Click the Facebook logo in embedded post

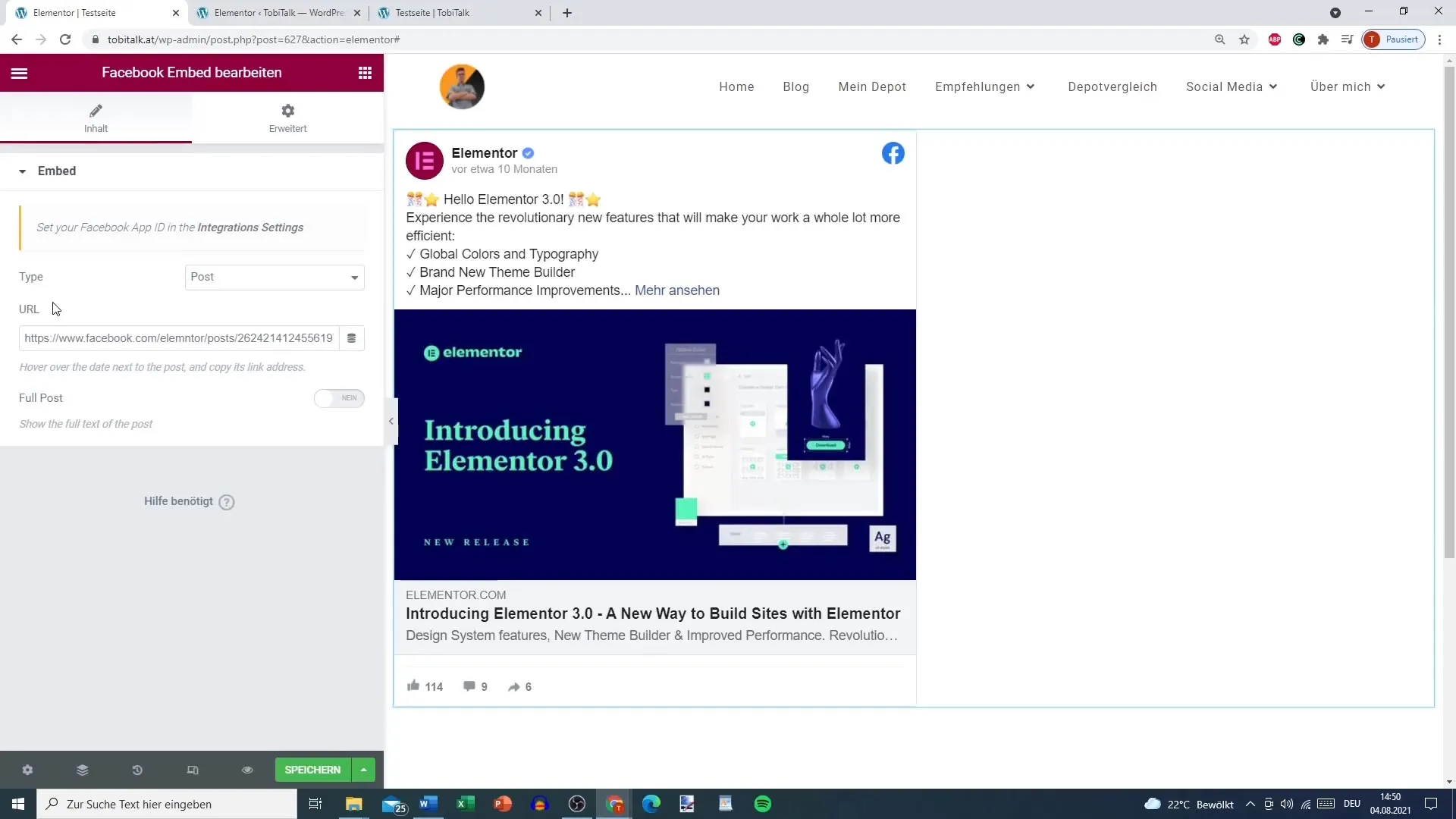893,153
